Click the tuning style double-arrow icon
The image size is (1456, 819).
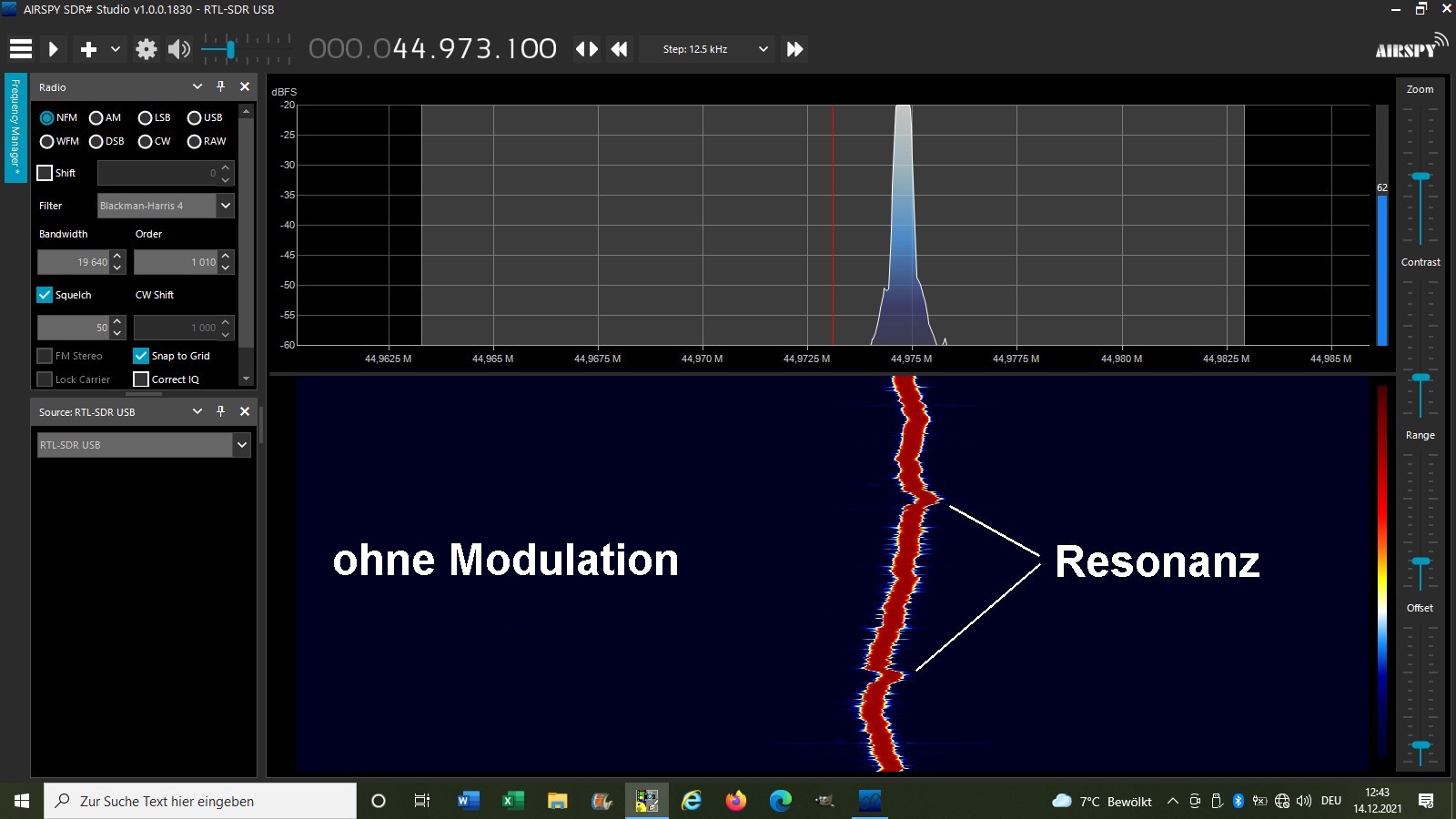tap(587, 49)
